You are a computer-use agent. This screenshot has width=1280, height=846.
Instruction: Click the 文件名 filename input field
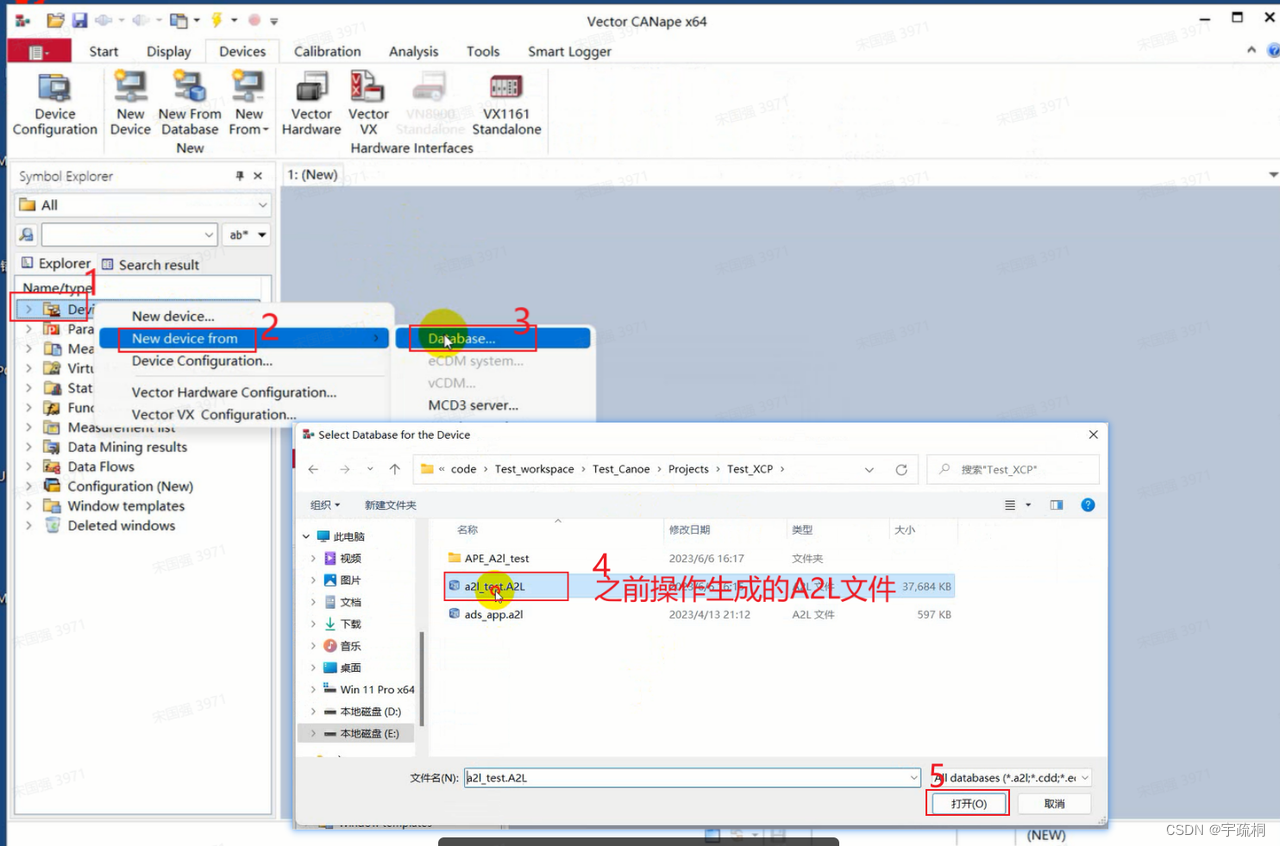[x=692, y=778]
